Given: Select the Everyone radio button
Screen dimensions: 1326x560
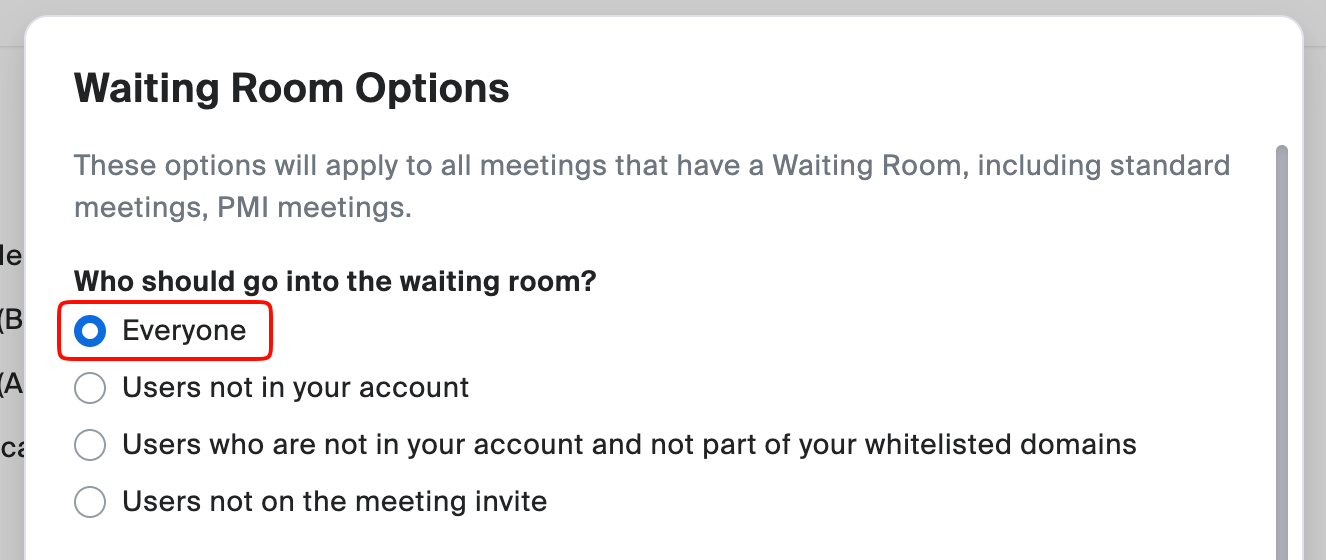Looking at the screenshot, I should tap(90, 331).
